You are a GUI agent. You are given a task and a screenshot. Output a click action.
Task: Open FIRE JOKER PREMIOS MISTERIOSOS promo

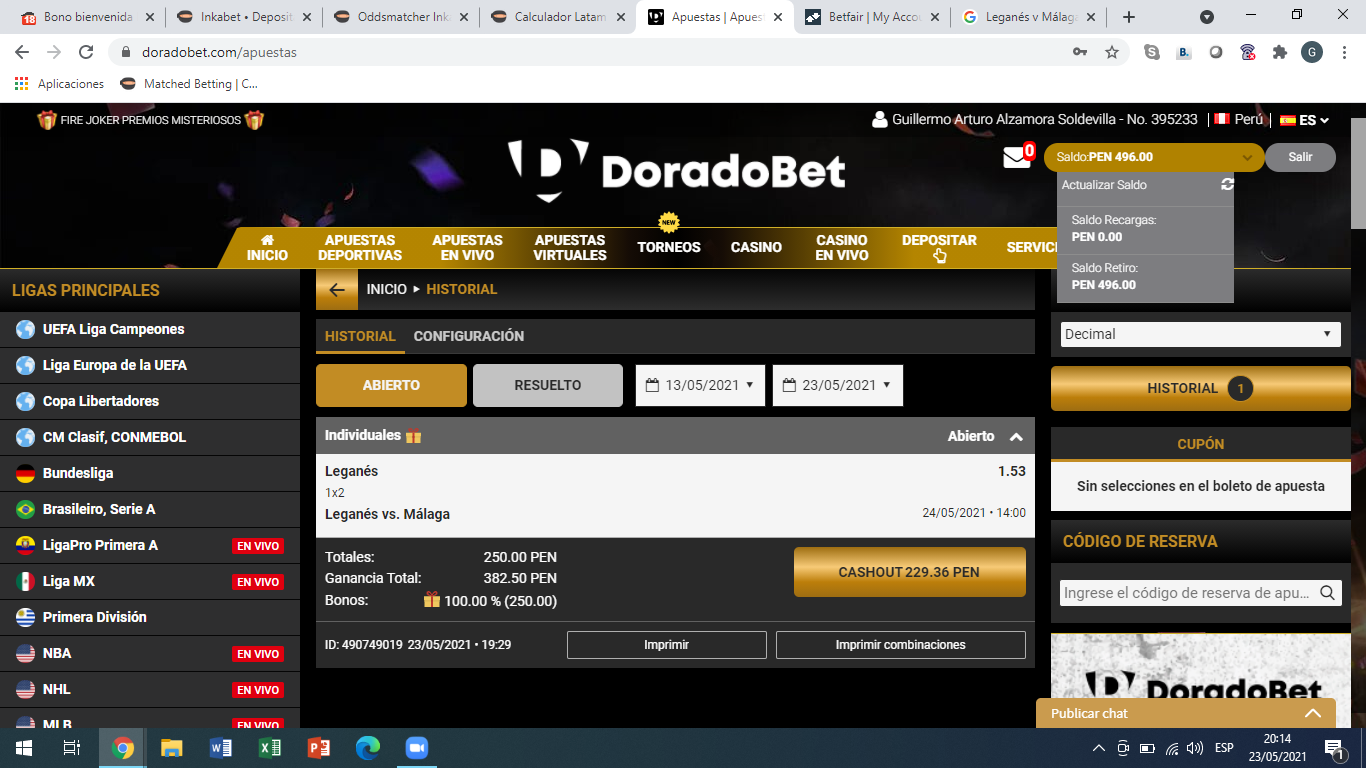click(x=151, y=120)
